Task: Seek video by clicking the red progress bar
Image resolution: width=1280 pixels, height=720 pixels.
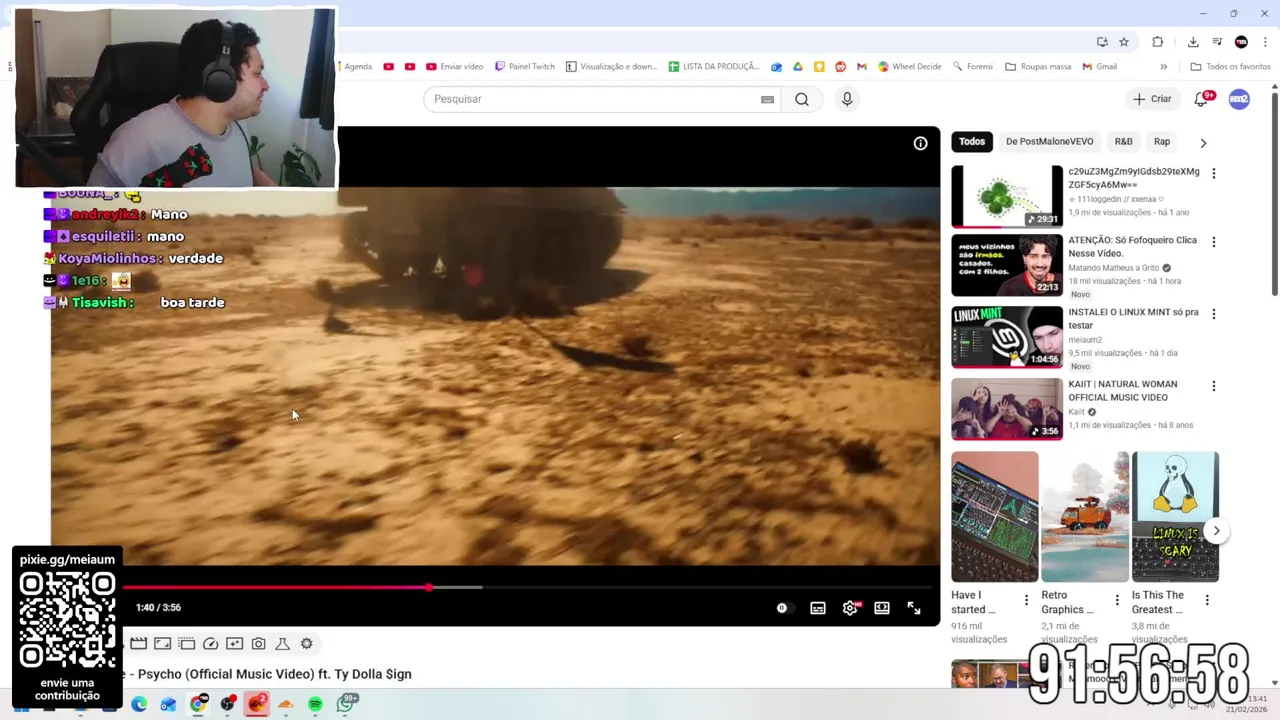Action: click(x=275, y=588)
